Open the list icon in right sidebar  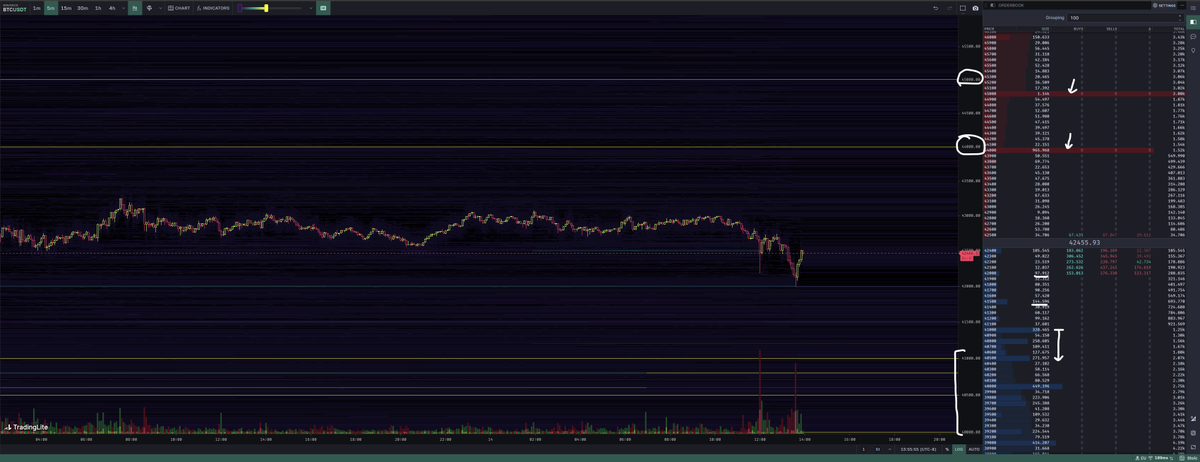pos(1193,8)
